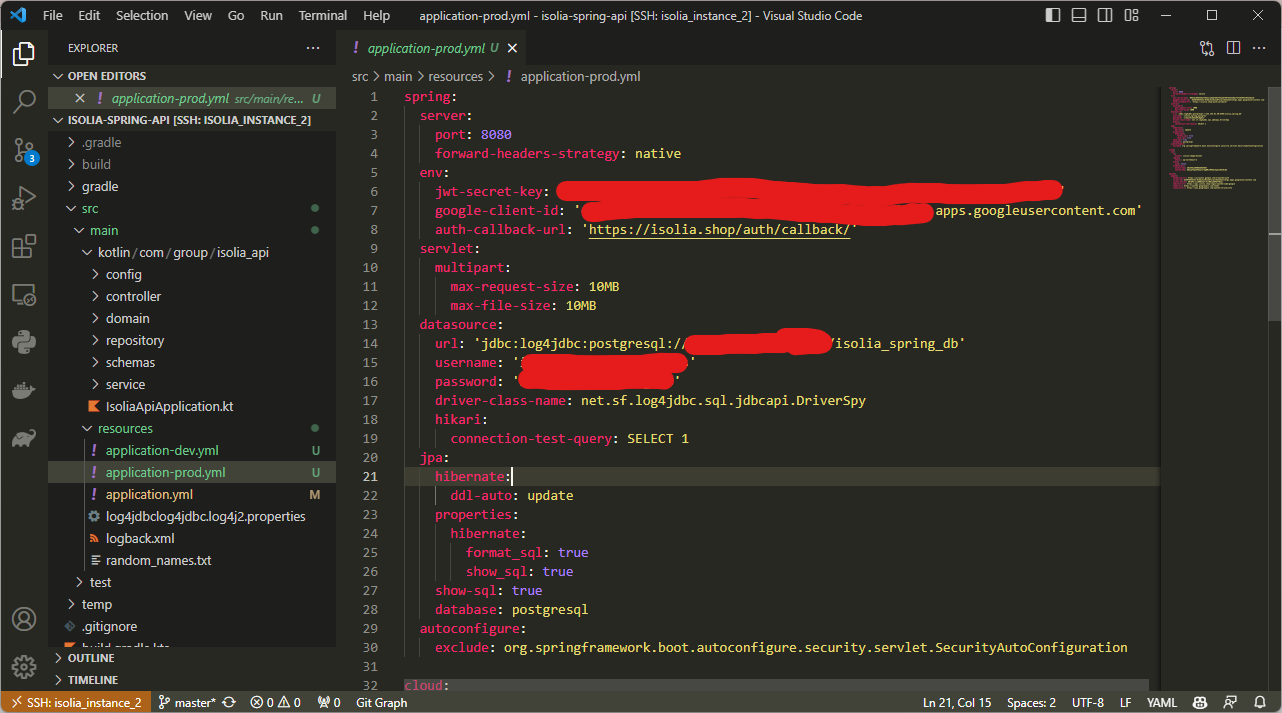The image size is (1282, 713).
Task: Collapse the Open Editors section
Action: pyautogui.click(x=192, y=76)
